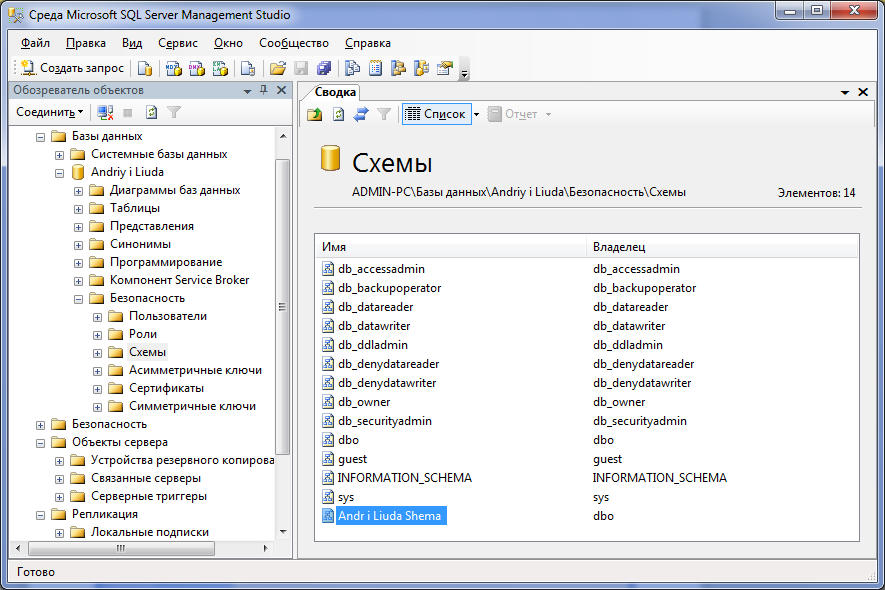The height and width of the screenshot is (590, 885).
Task: Go up one level in Summary
Action: point(314,115)
